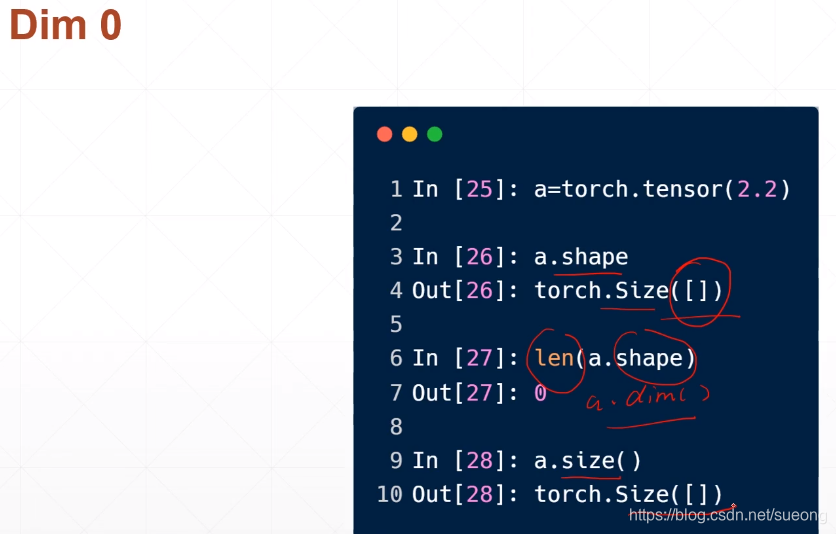Click the 'In [26]:' prompt
Image resolution: width=836 pixels, height=534 pixels.
(x=465, y=257)
